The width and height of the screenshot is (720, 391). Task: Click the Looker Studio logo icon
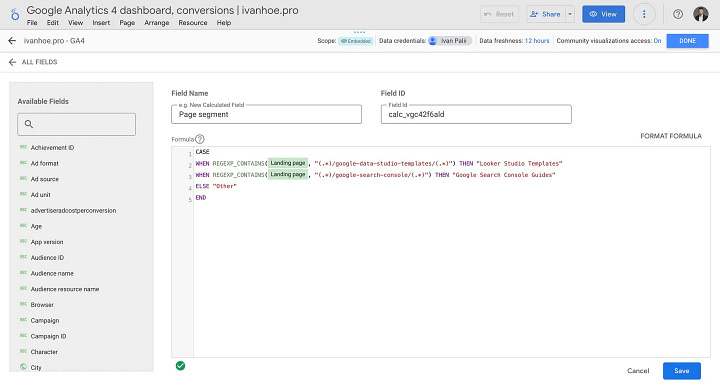click(x=15, y=15)
